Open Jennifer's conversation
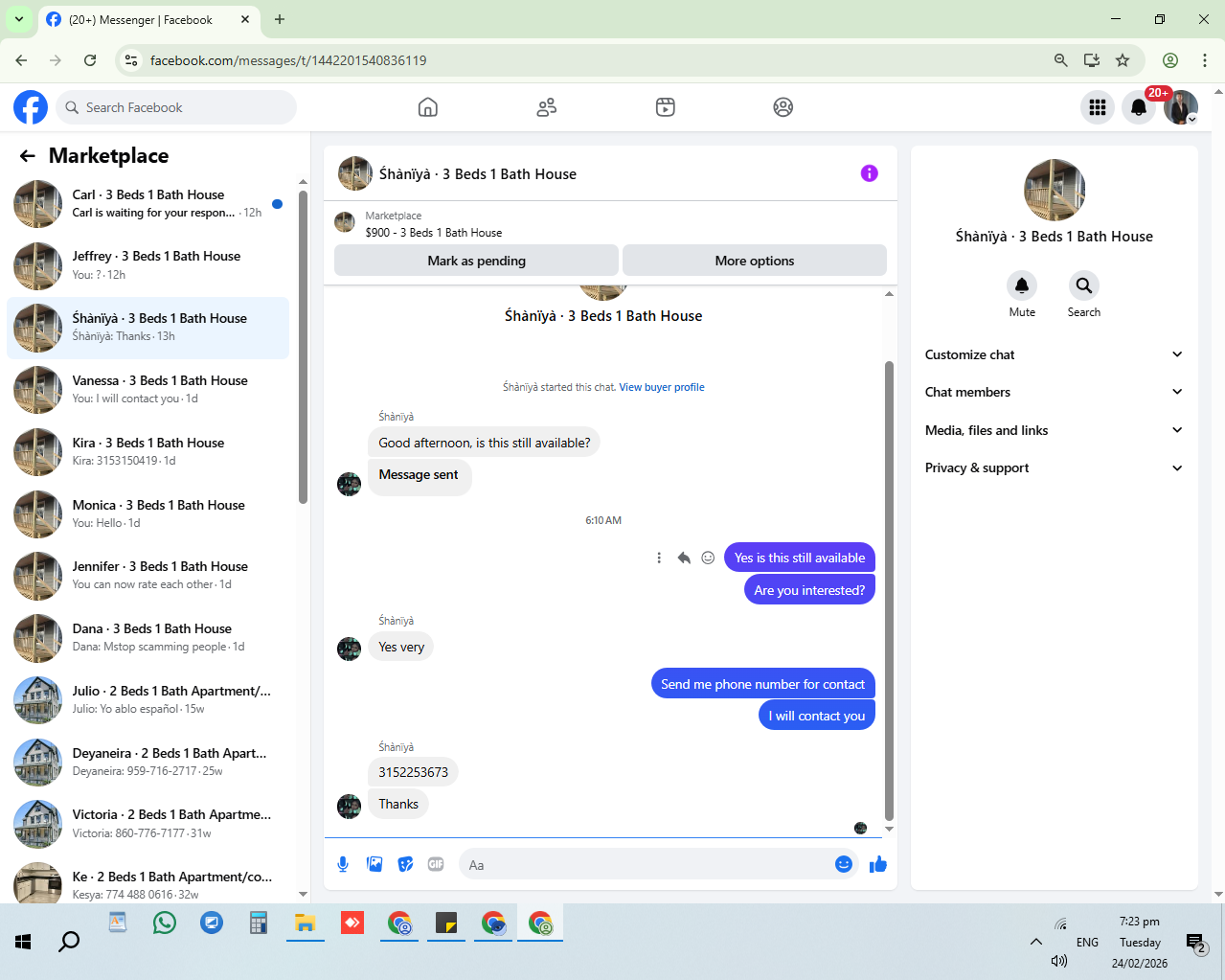The image size is (1225, 980). pos(148,576)
